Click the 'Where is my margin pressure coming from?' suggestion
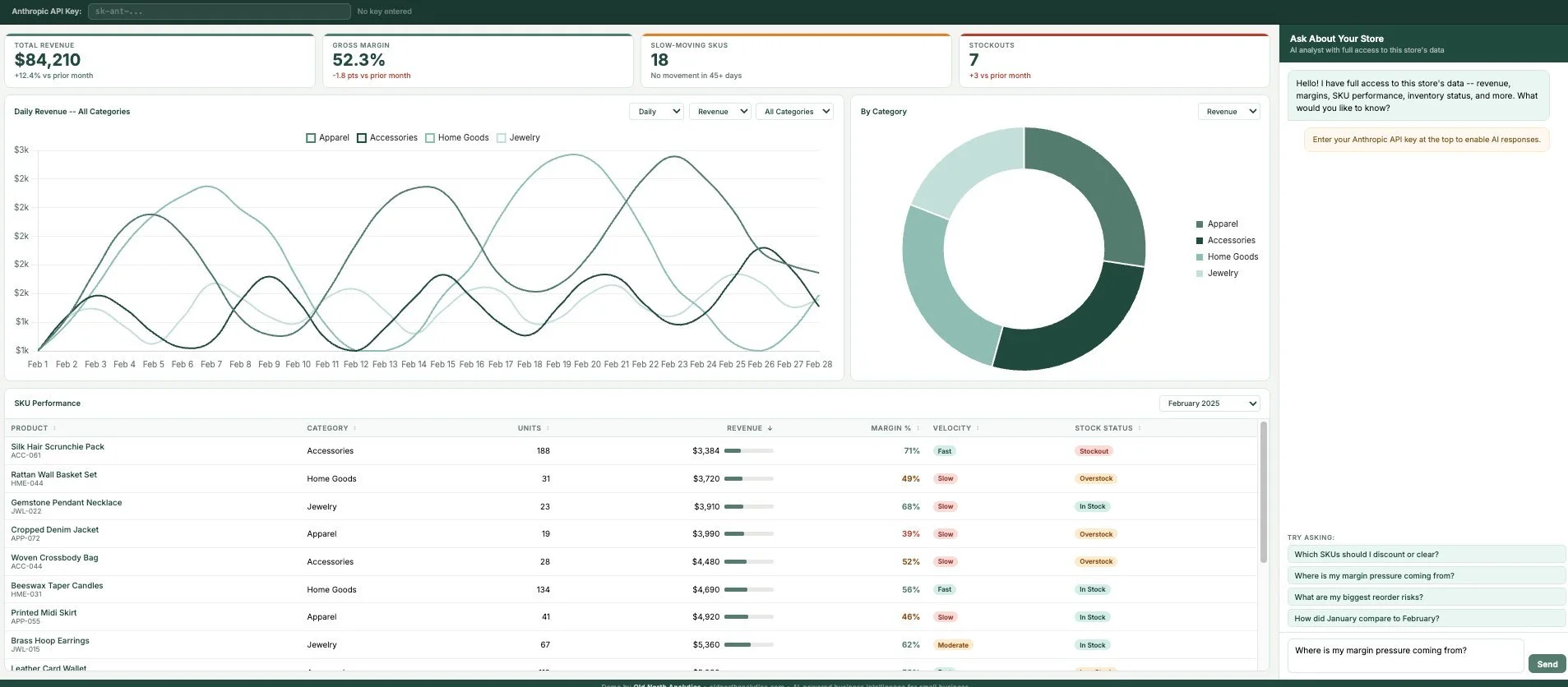This screenshot has width=1568, height=687. click(1427, 576)
